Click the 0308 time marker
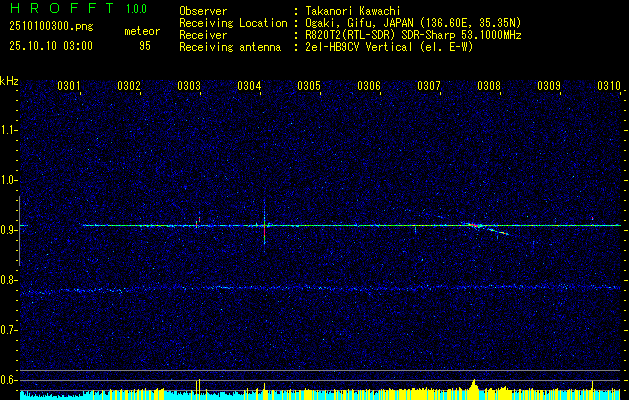The width and height of the screenshot is (629, 400). tap(489, 85)
